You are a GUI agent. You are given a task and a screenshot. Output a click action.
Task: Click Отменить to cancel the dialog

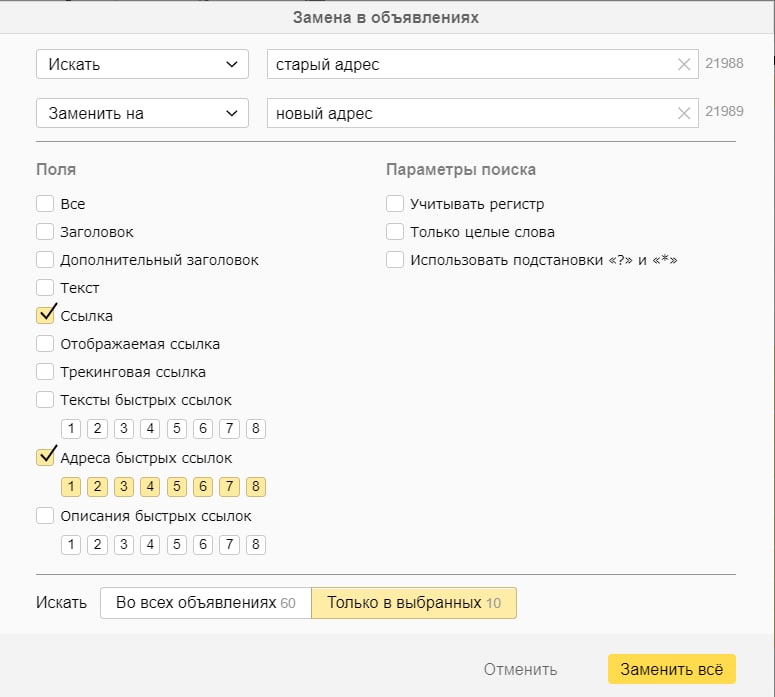(520, 669)
